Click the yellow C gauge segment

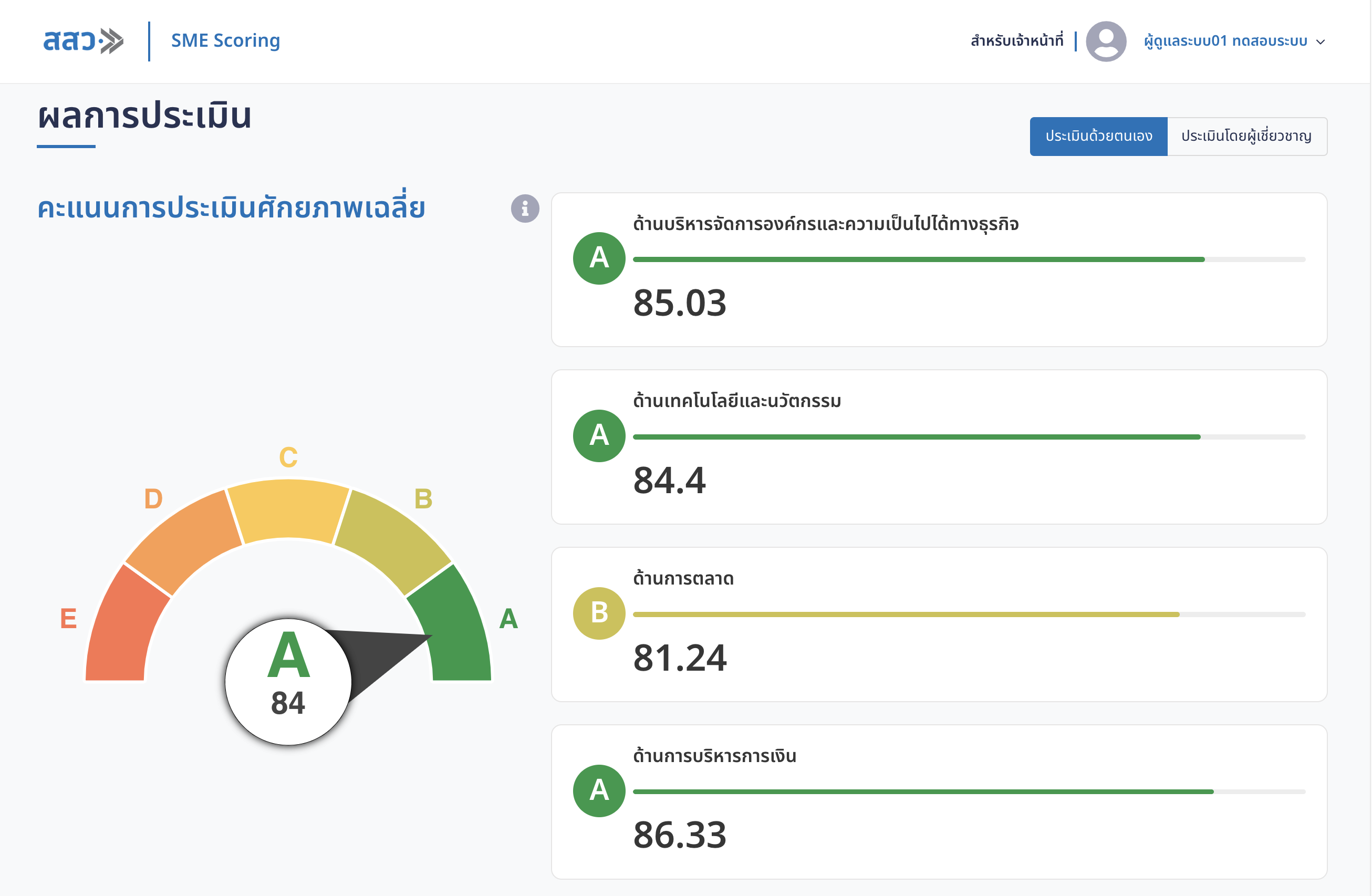pos(288,510)
